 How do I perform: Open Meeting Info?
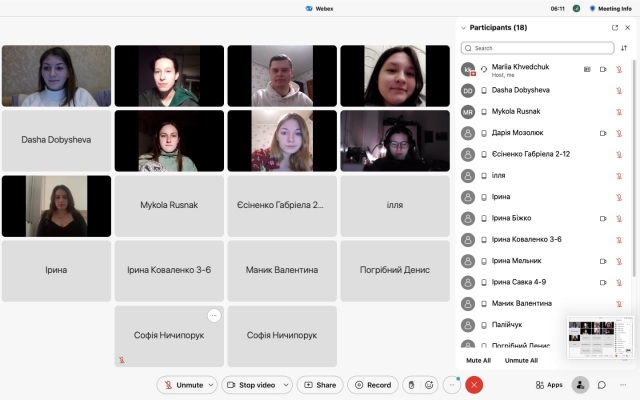610,9
